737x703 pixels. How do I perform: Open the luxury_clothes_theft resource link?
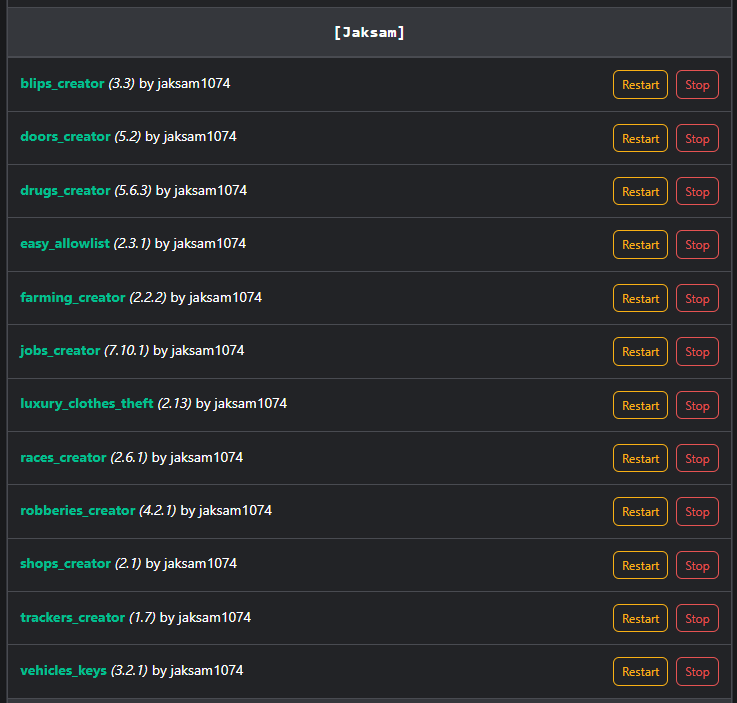coord(87,404)
